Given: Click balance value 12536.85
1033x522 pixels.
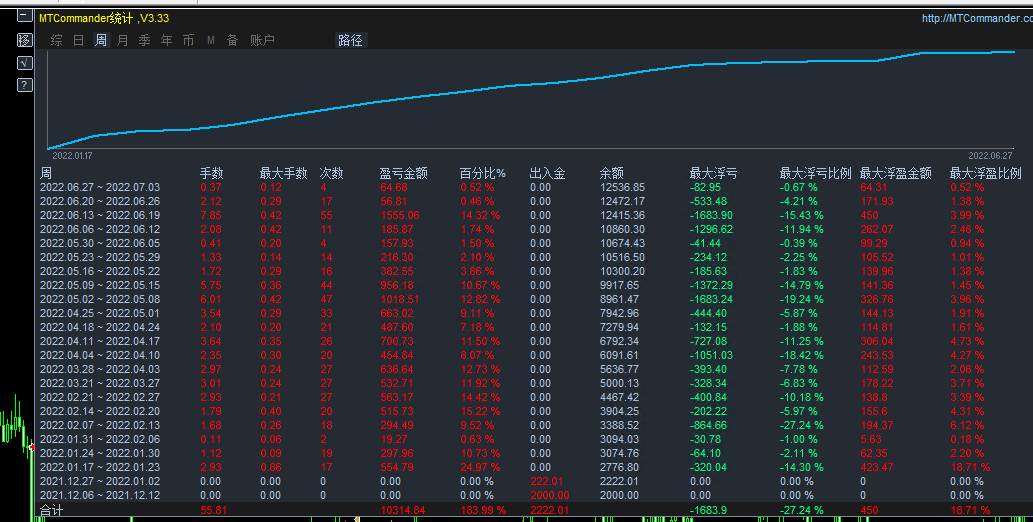Looking at the screenshot, I should click(622, 187).
